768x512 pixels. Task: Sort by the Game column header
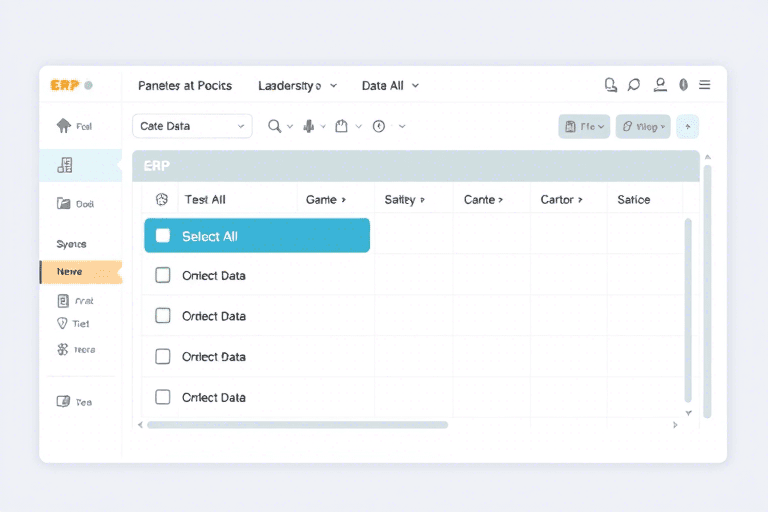click(x=325, y=199)
